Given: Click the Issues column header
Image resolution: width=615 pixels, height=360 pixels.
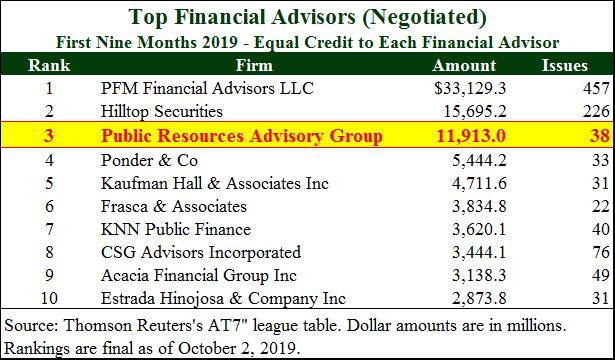Looking at the screenshot, I should coord(565,65).
